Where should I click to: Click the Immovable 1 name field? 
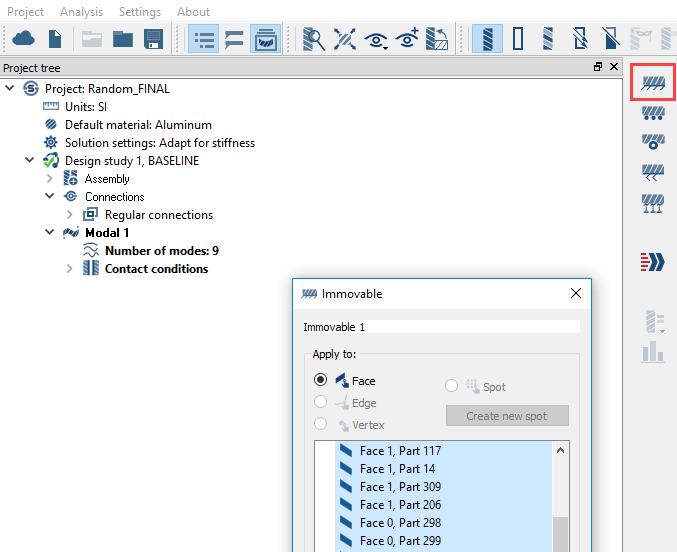441,327
